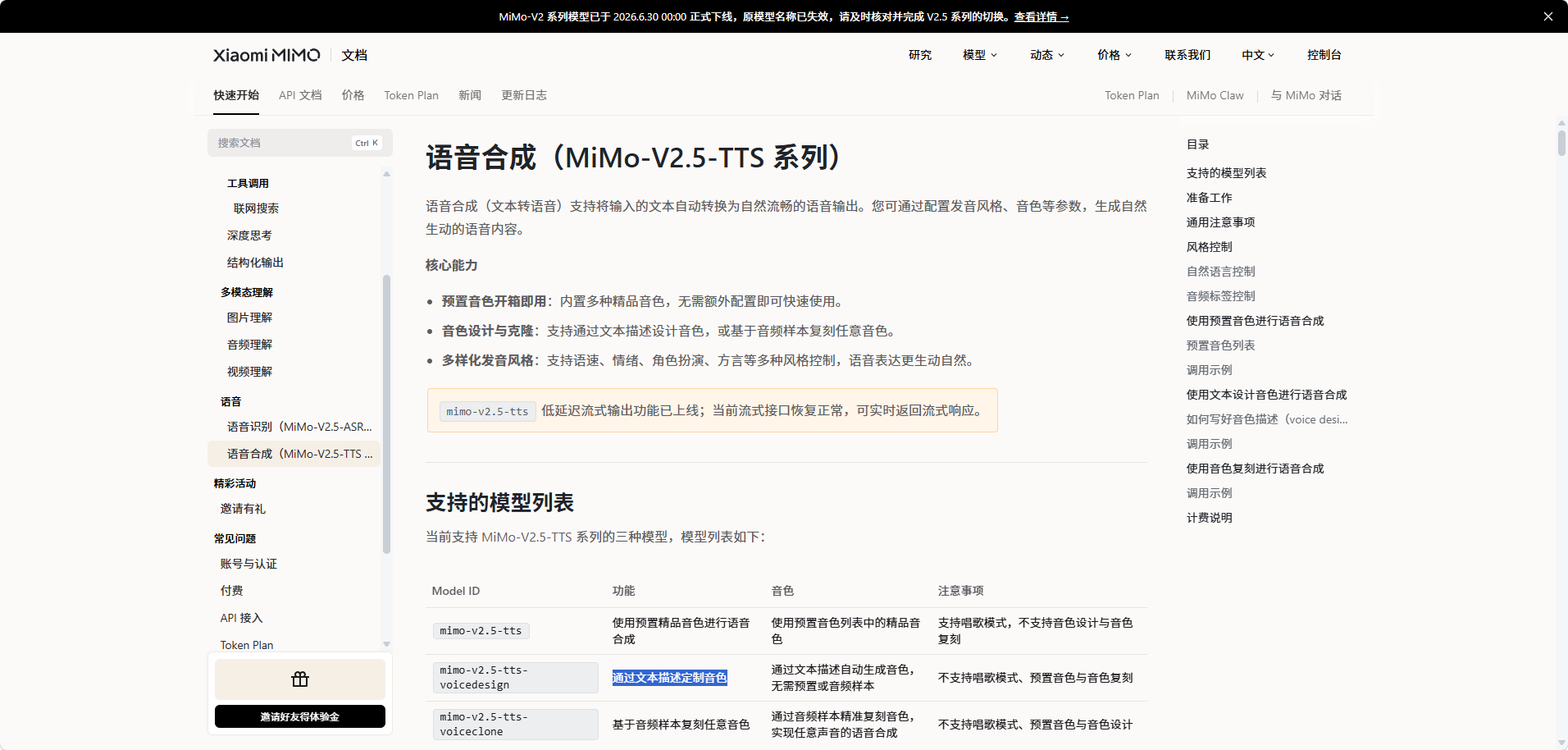The width and height of the screenshot is (1568, 750).
Task: Click the mimo-v2.5-tts tag in the notice box
Action: (x=488, y=411)
